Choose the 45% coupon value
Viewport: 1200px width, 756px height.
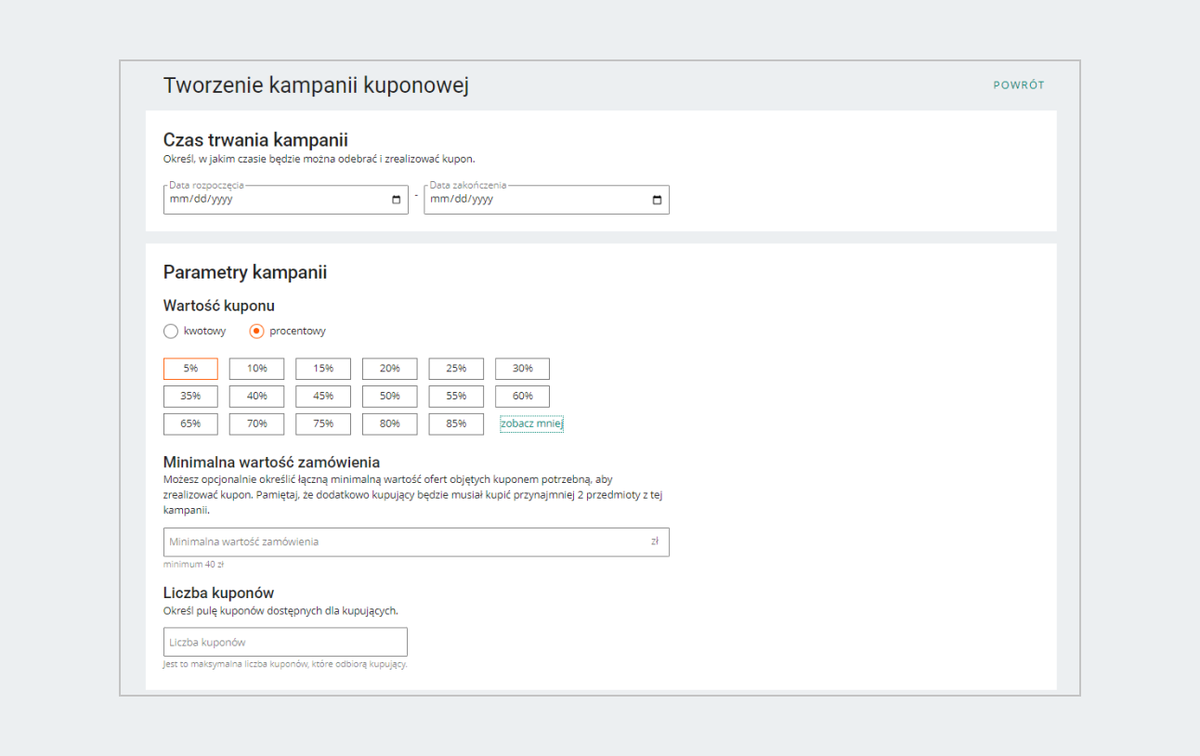click(323, 396)
